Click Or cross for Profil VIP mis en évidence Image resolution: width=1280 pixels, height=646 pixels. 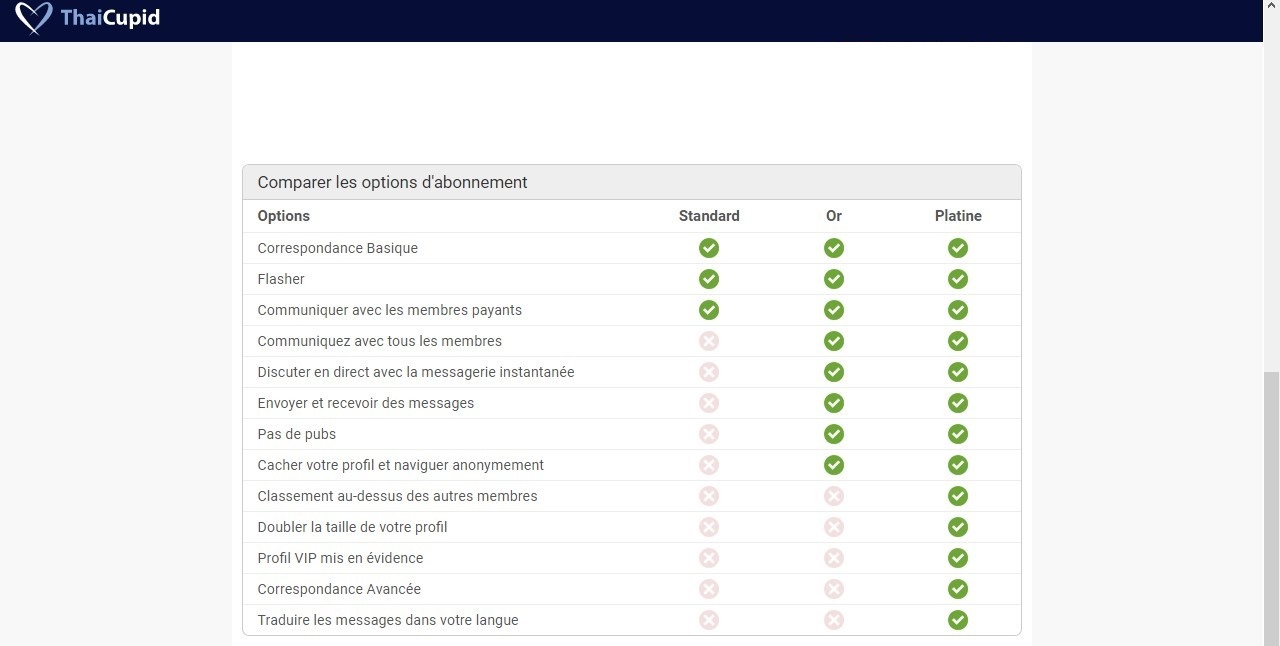[x=834, y=558]
